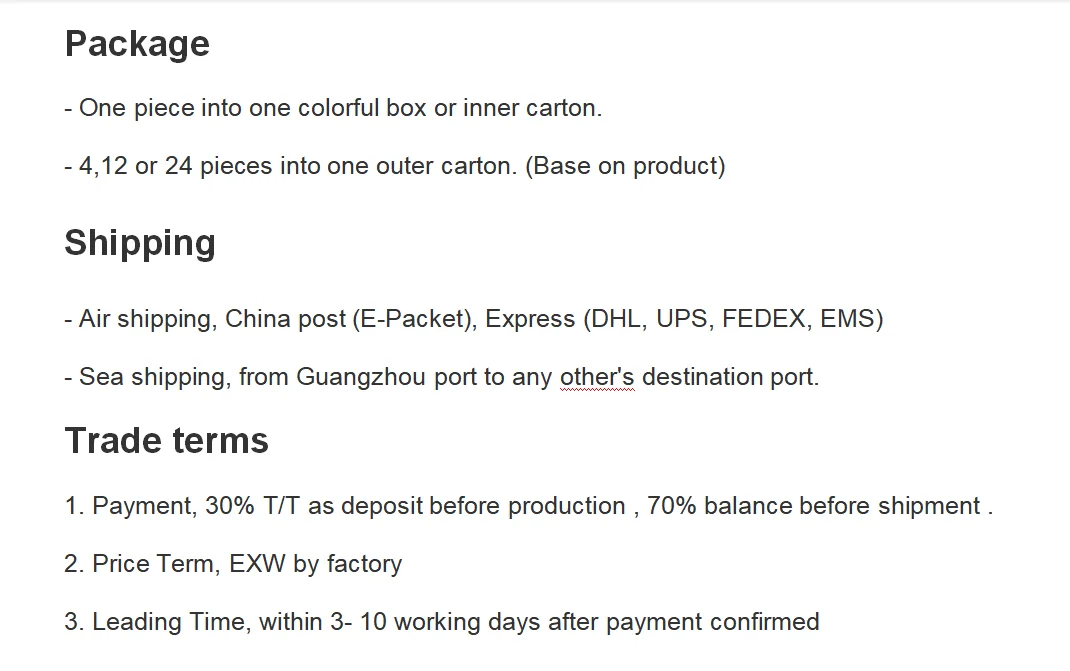The height and width of the screenshot is (671, 1070).
Task: Click the word "E-Packet"
Action: 411,320
